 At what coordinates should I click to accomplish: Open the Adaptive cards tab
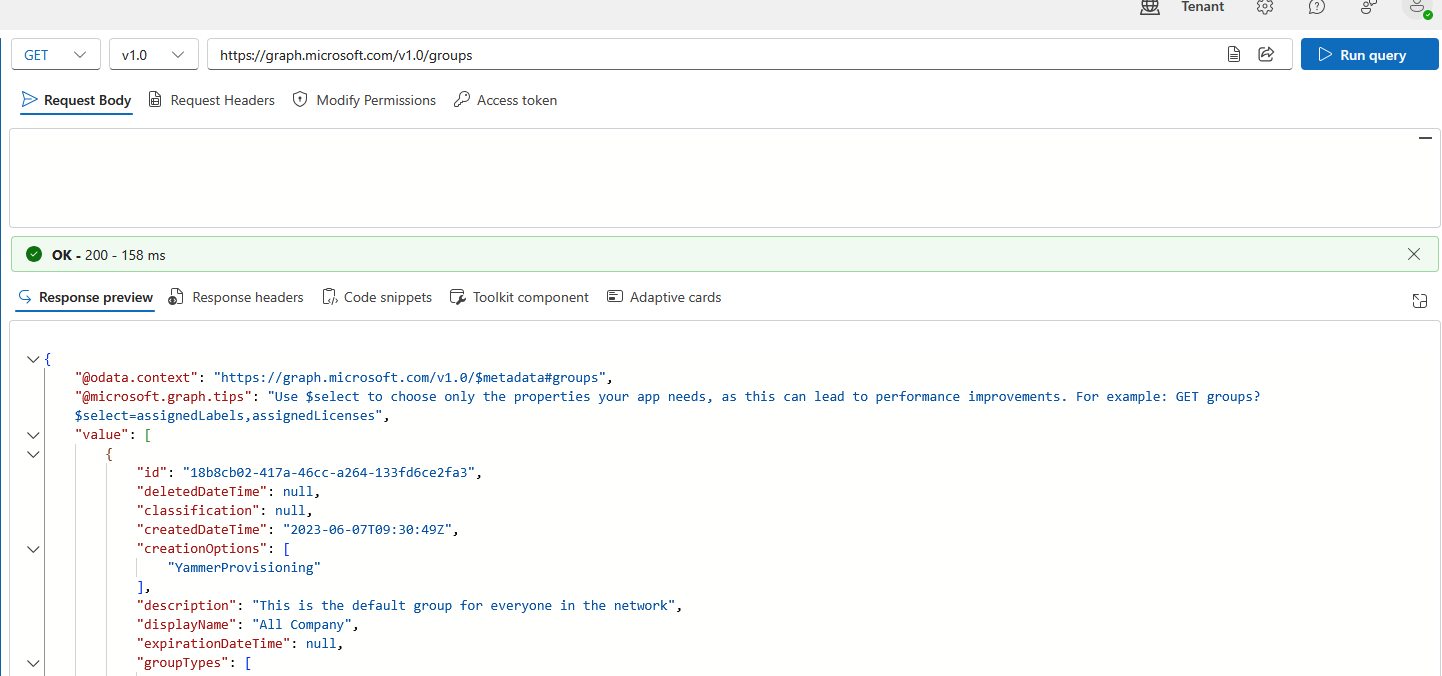664,297
